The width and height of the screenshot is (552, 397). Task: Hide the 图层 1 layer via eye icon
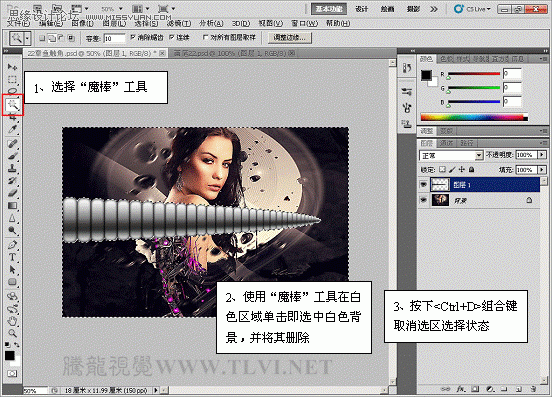point(424,184)
